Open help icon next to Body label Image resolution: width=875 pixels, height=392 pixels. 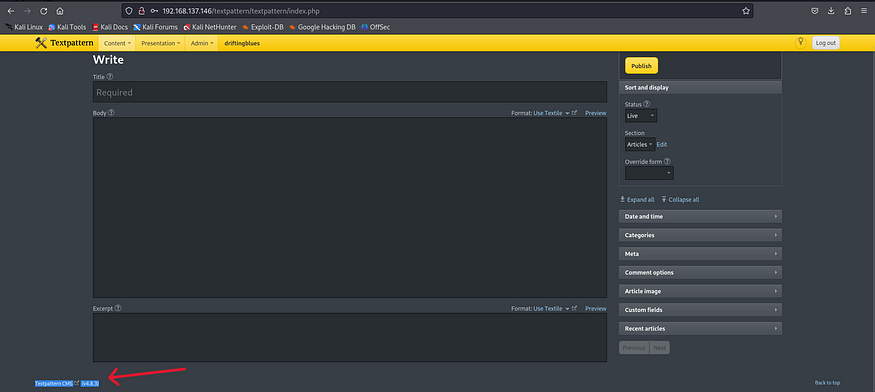(x=111, y=112)
